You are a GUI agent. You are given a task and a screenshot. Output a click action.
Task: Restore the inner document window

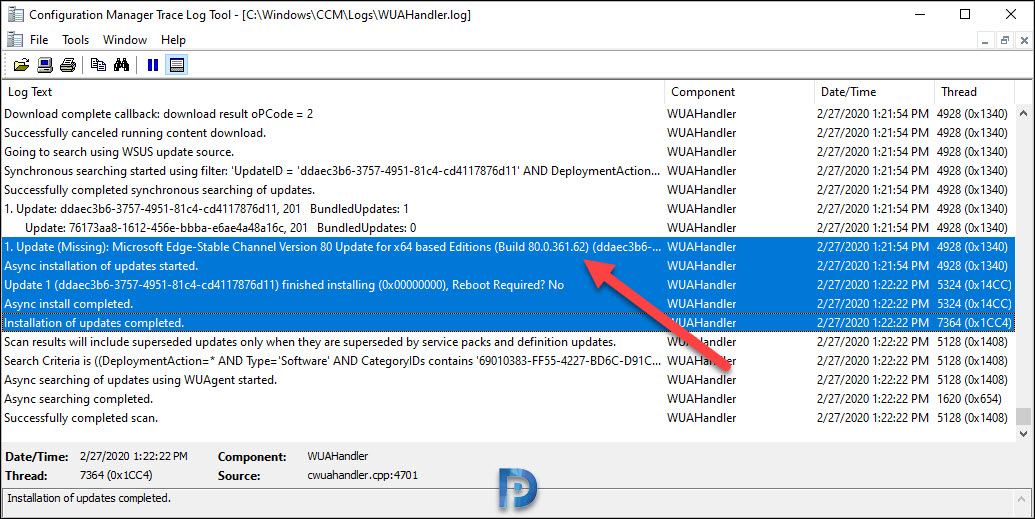tap(1005, 40)
